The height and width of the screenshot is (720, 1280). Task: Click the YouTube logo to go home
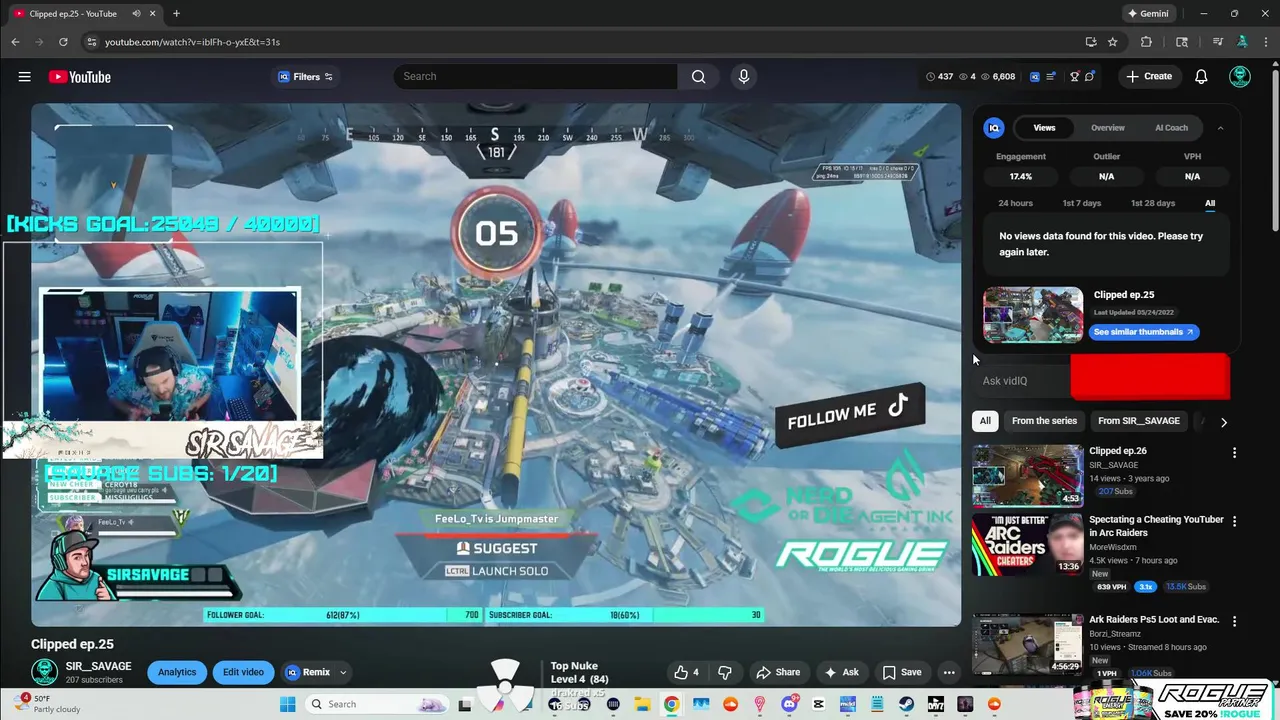click(x=79, y=77)
